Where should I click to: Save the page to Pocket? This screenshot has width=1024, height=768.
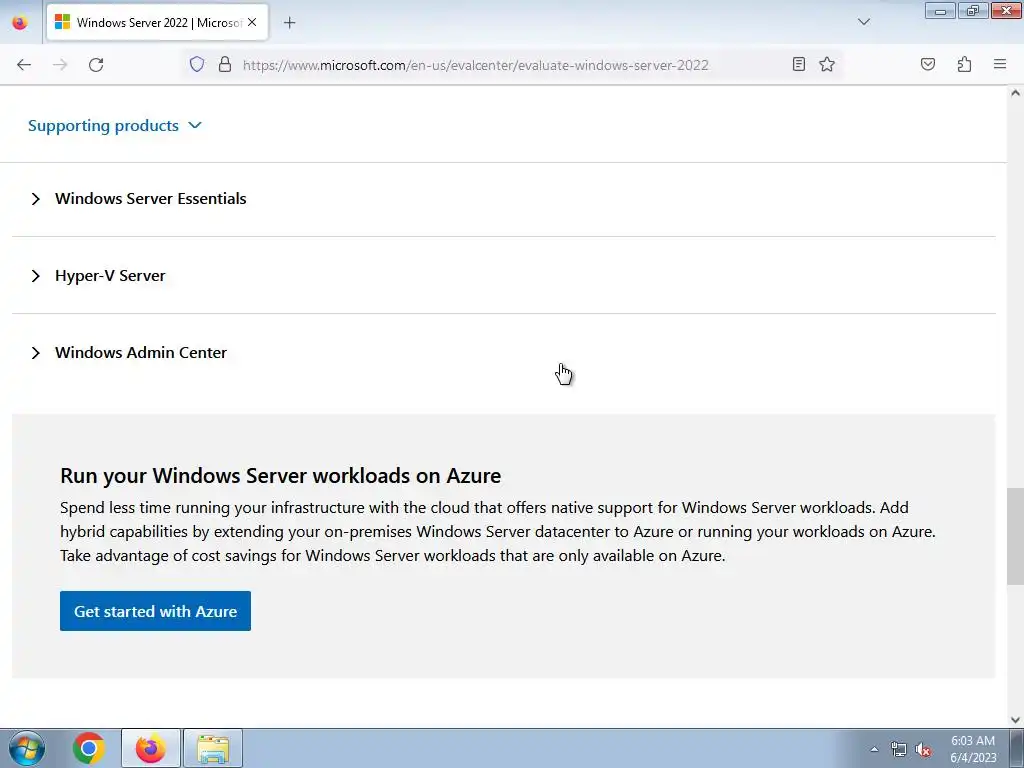928,64
